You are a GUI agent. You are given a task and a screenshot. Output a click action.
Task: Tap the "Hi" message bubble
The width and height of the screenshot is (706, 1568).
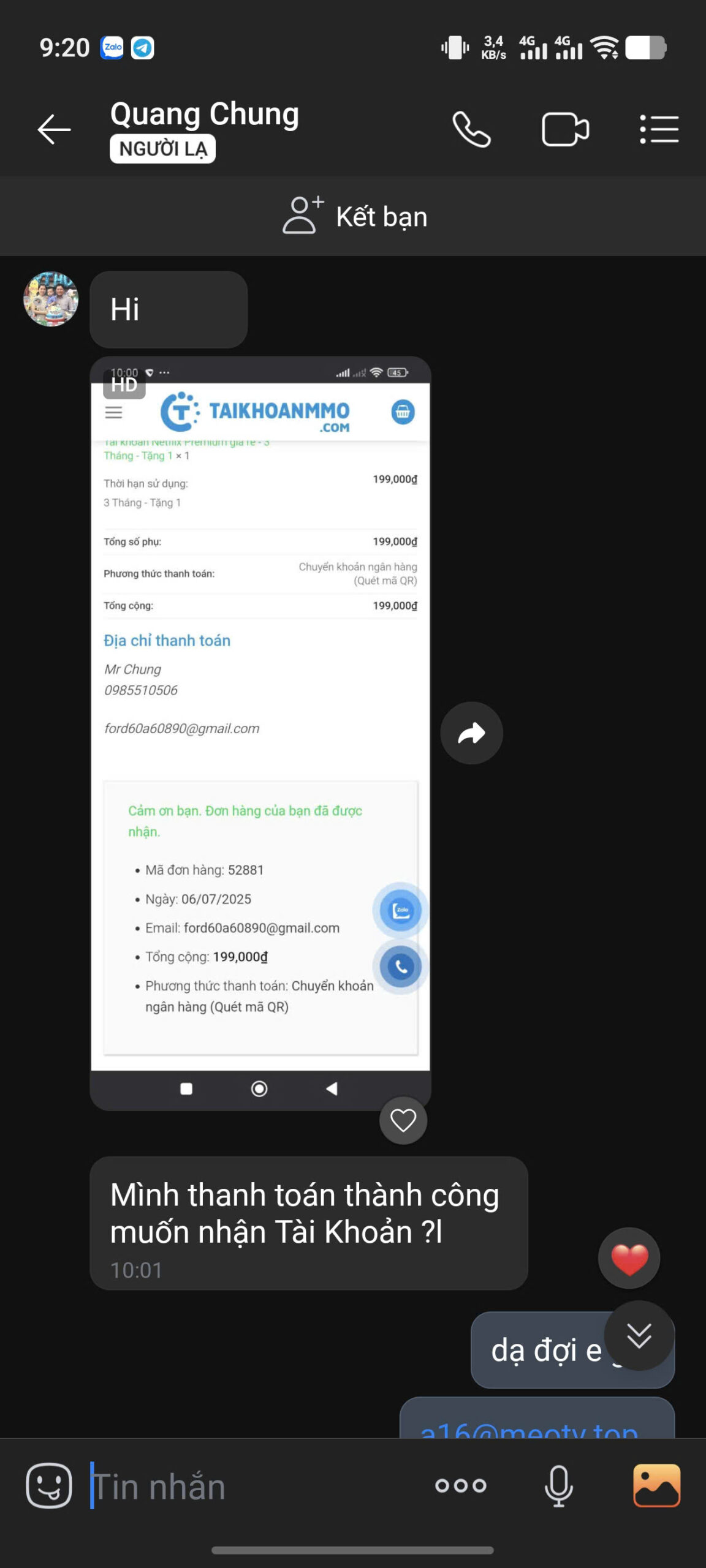(168, 309)
